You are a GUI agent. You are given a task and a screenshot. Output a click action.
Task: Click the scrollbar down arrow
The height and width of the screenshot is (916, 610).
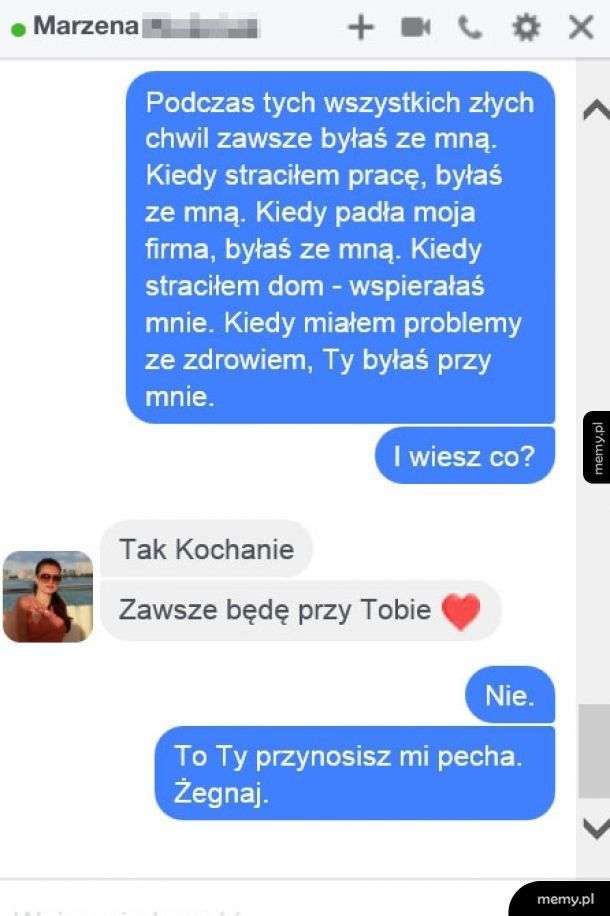pos(596,828)
